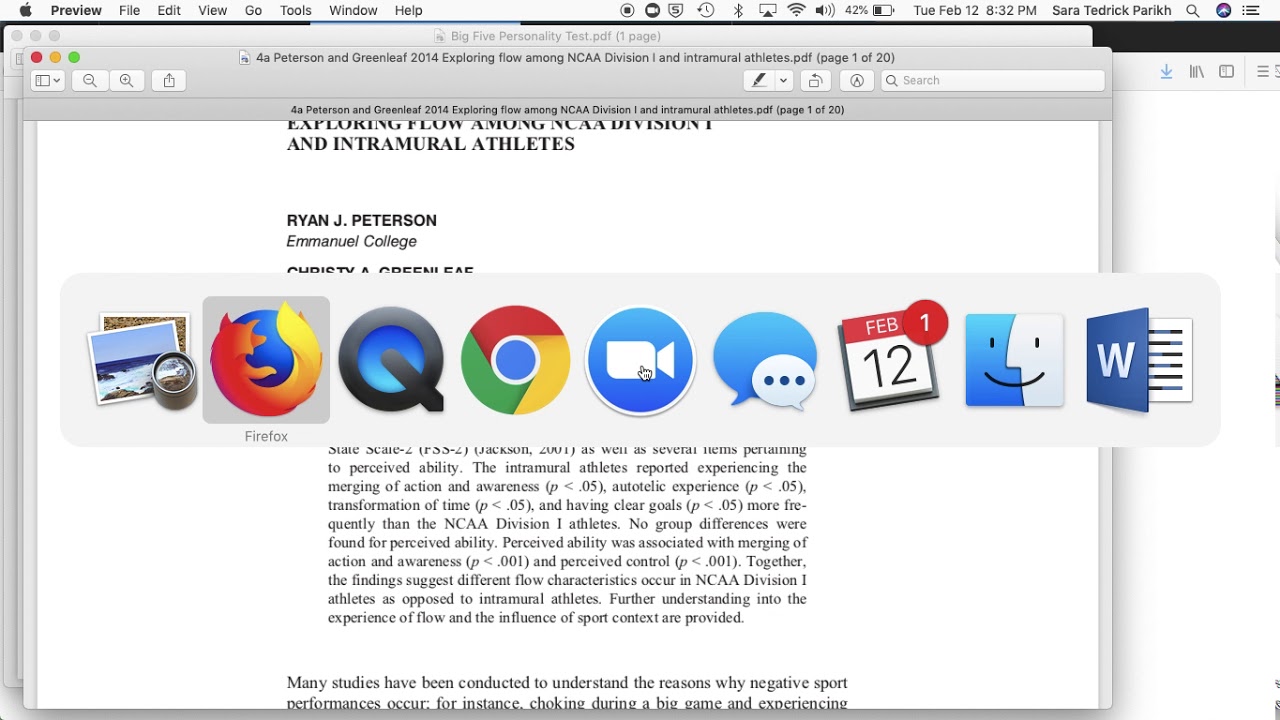Open Spotlight search magnifier
This screenshot has height=720, width=1280.
click(x=1193, y=10)
